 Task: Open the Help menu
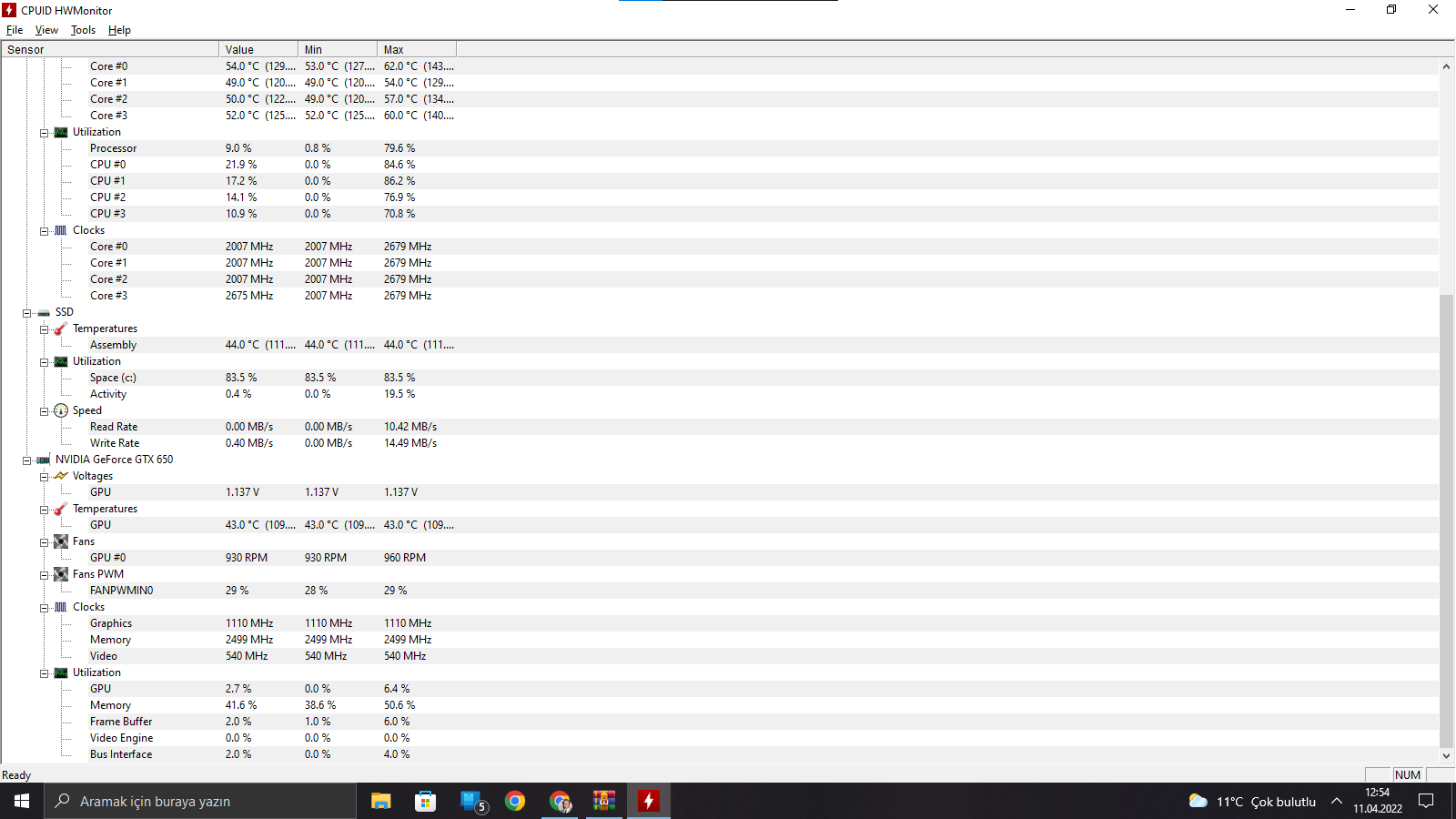tap(119, 30)
